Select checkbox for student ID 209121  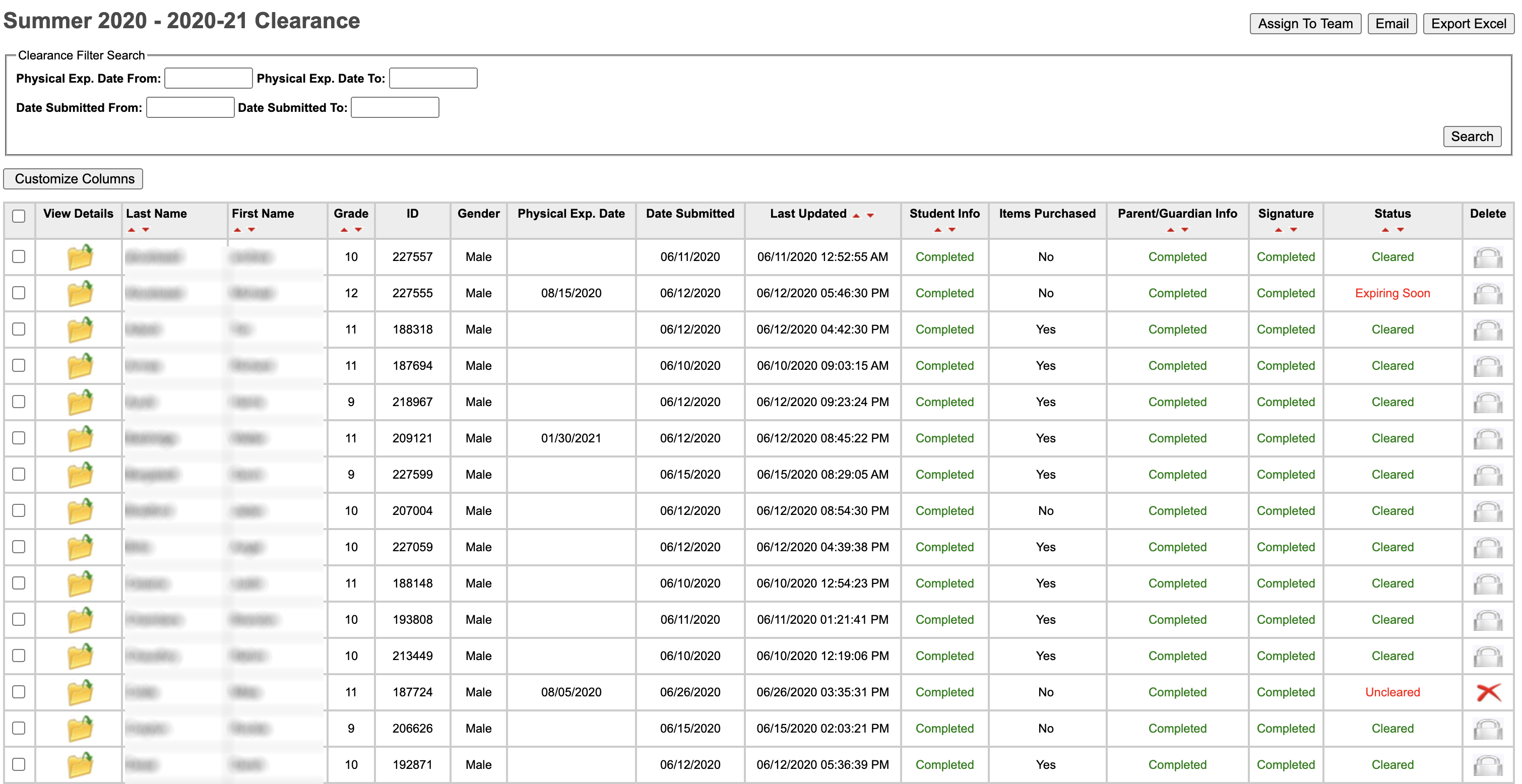[19, 438]
